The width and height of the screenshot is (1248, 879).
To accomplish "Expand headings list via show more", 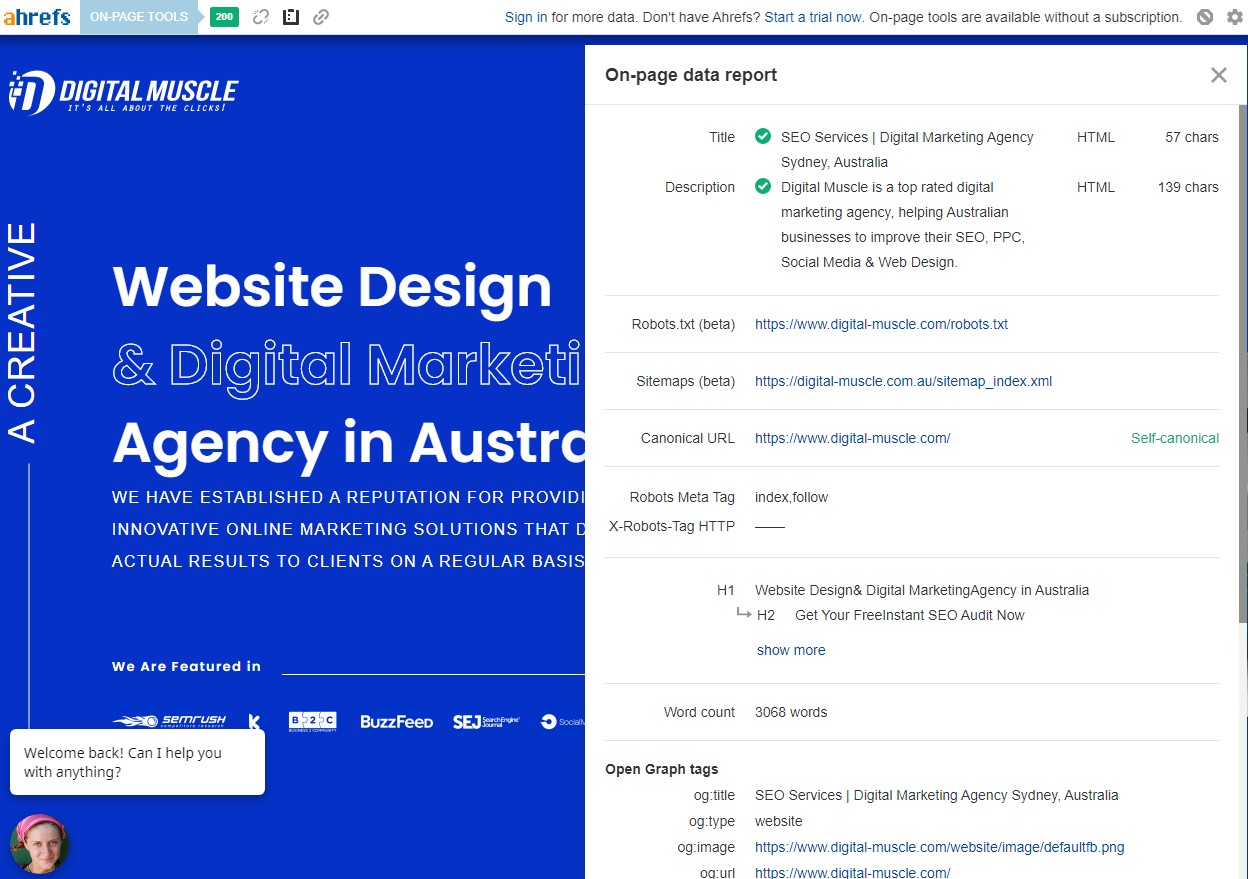I will (x=791, y=650).
